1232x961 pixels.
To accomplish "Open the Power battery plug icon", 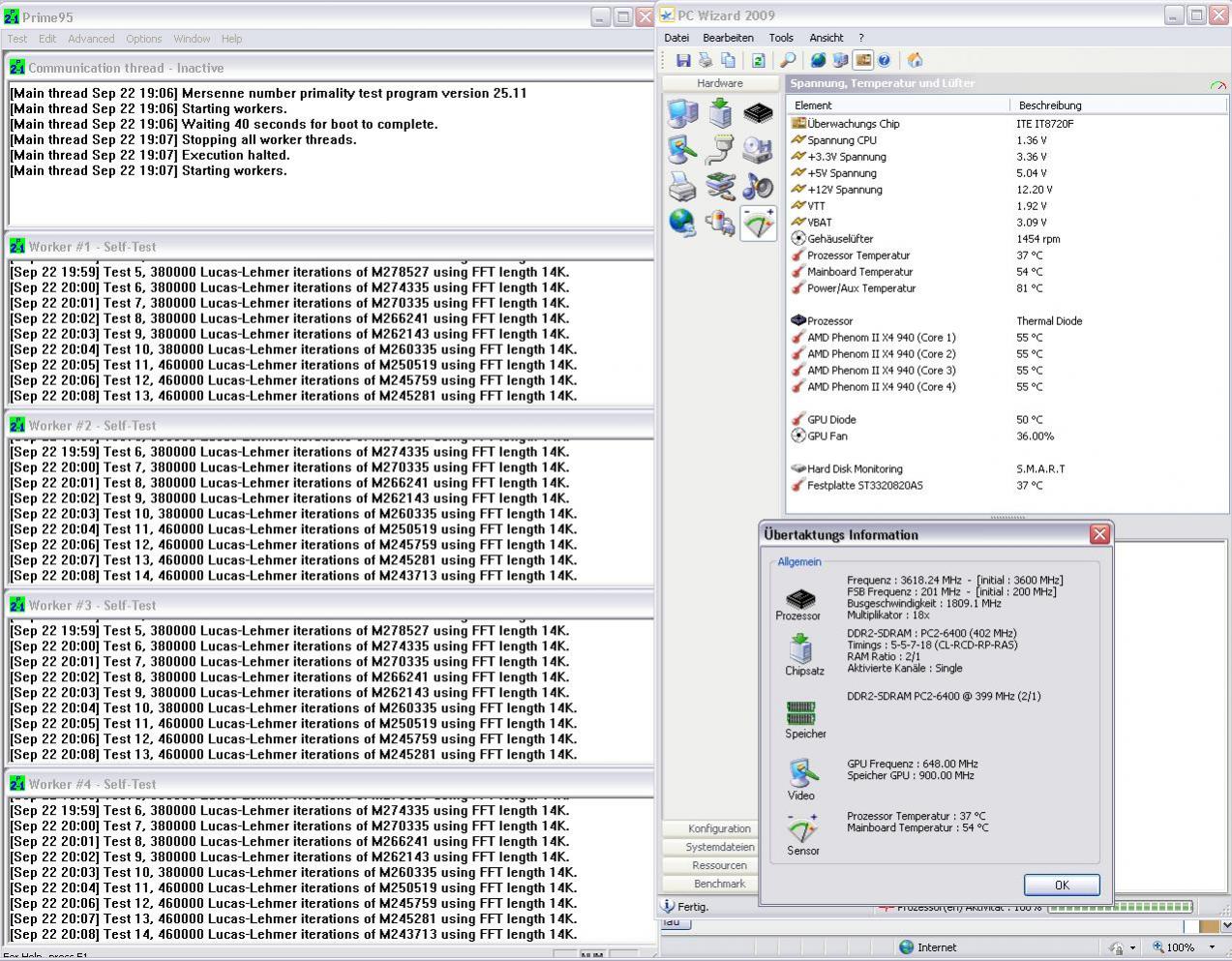I will point(720,223).
